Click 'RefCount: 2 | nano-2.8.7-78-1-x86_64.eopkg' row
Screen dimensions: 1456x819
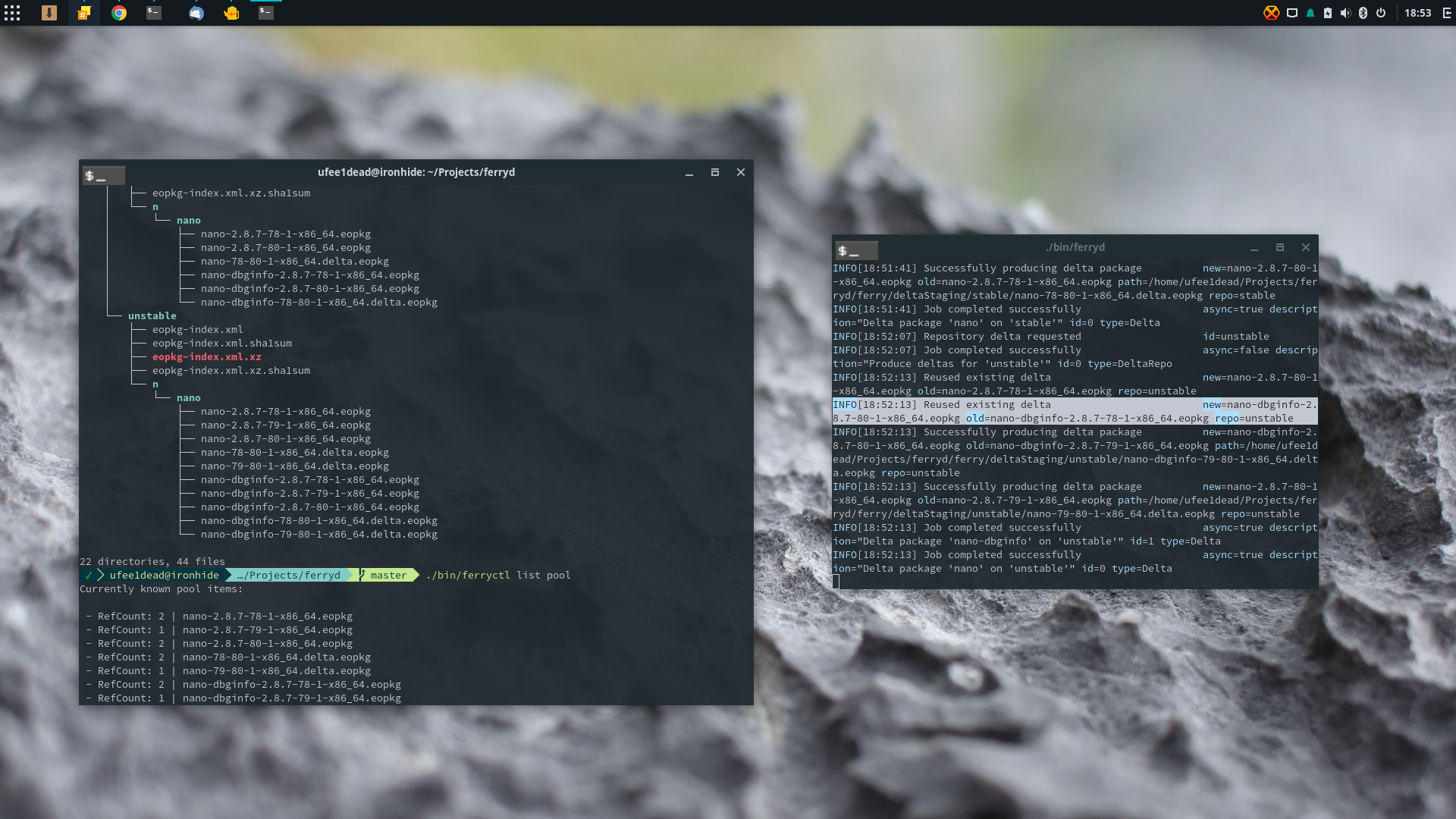point(218,617)
